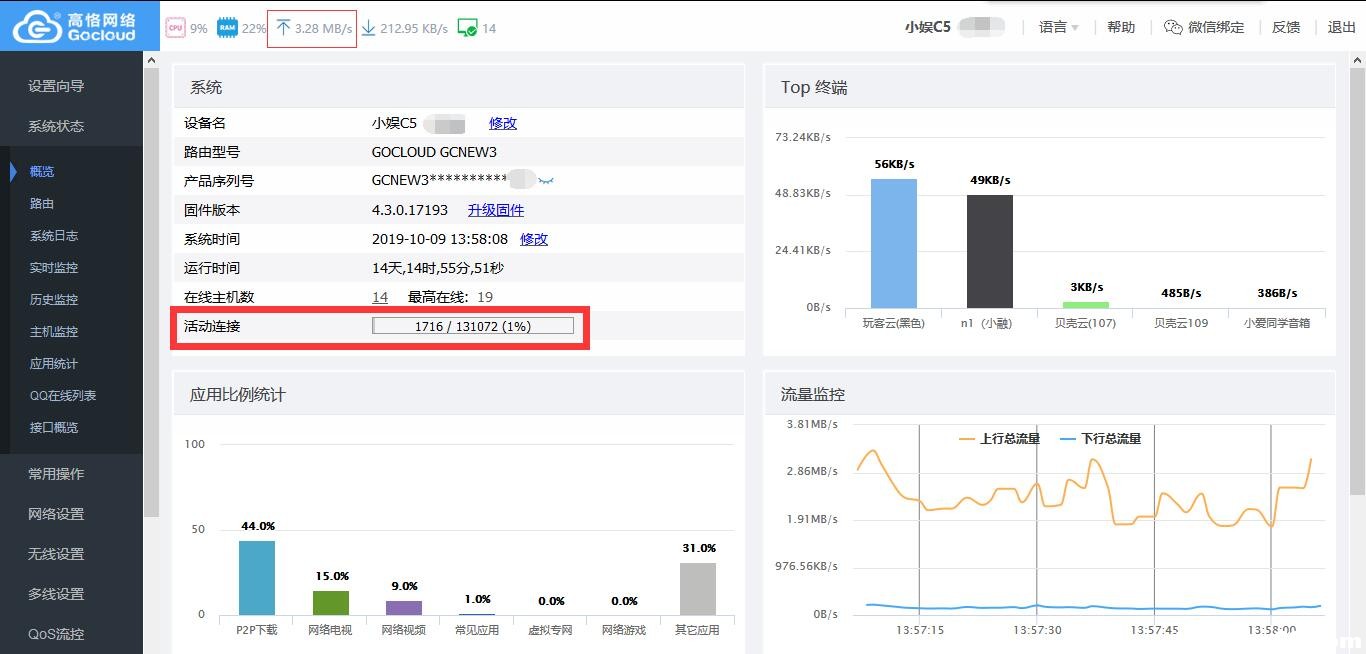Click 修改 next to the system time

(533, 238)
